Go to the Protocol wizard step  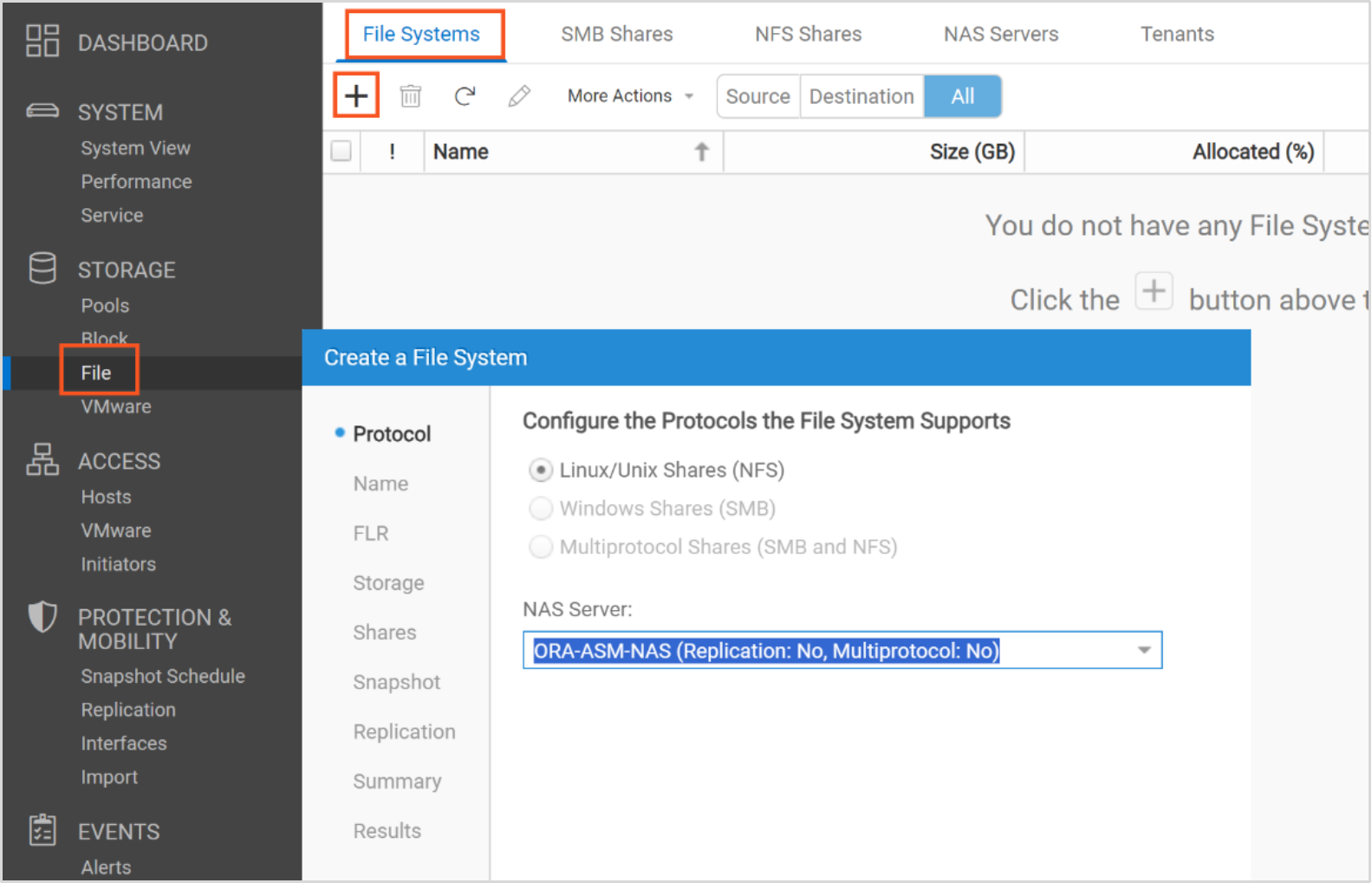392,434
